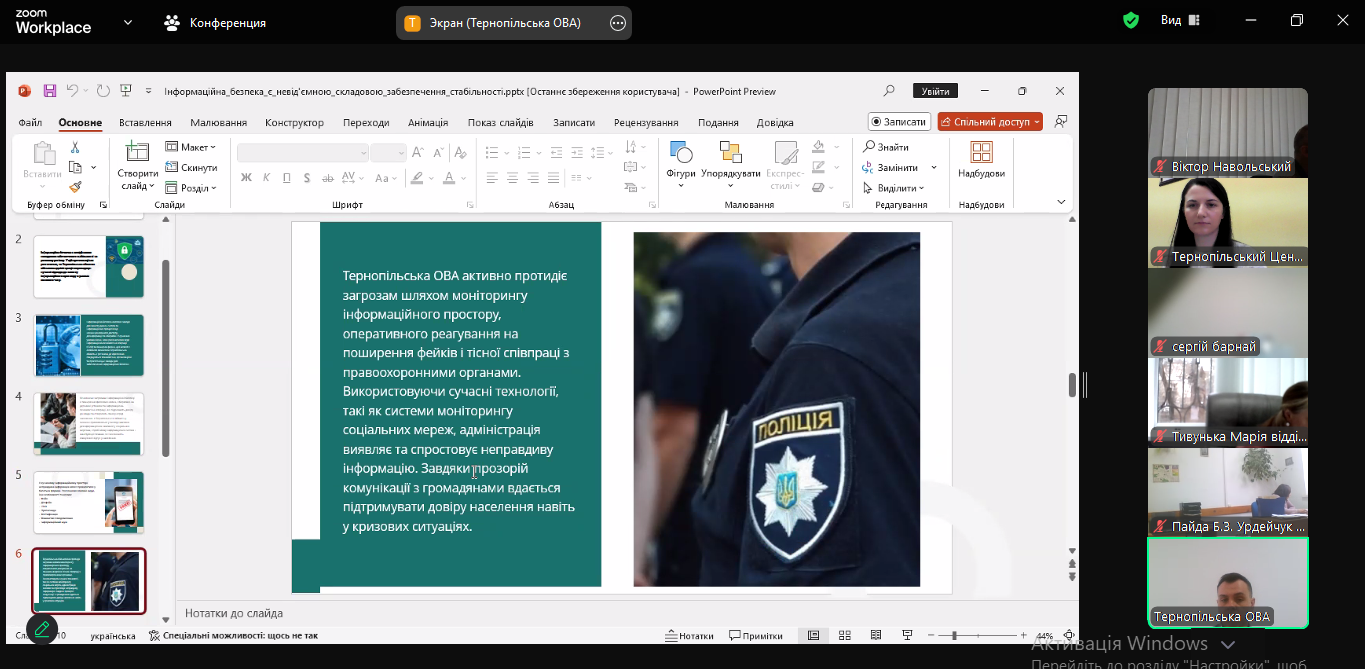
Task: Open the Упорядкувати arrange tool
Action: point(731,165)
